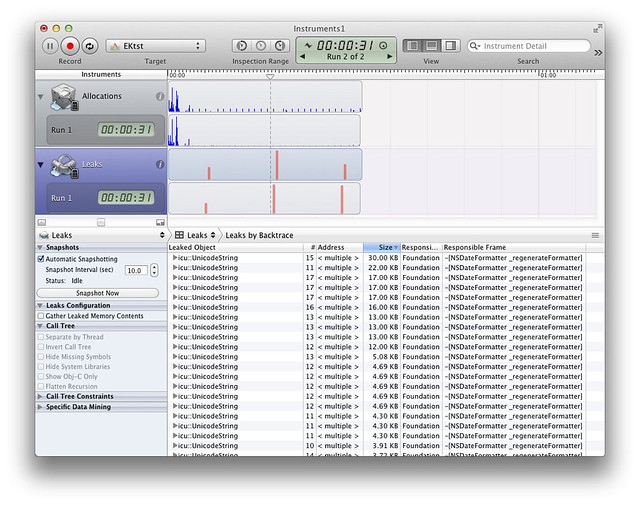Enable Gather Leaked Memory Contents
Screen dimensions: 640x505
(41, 316)
